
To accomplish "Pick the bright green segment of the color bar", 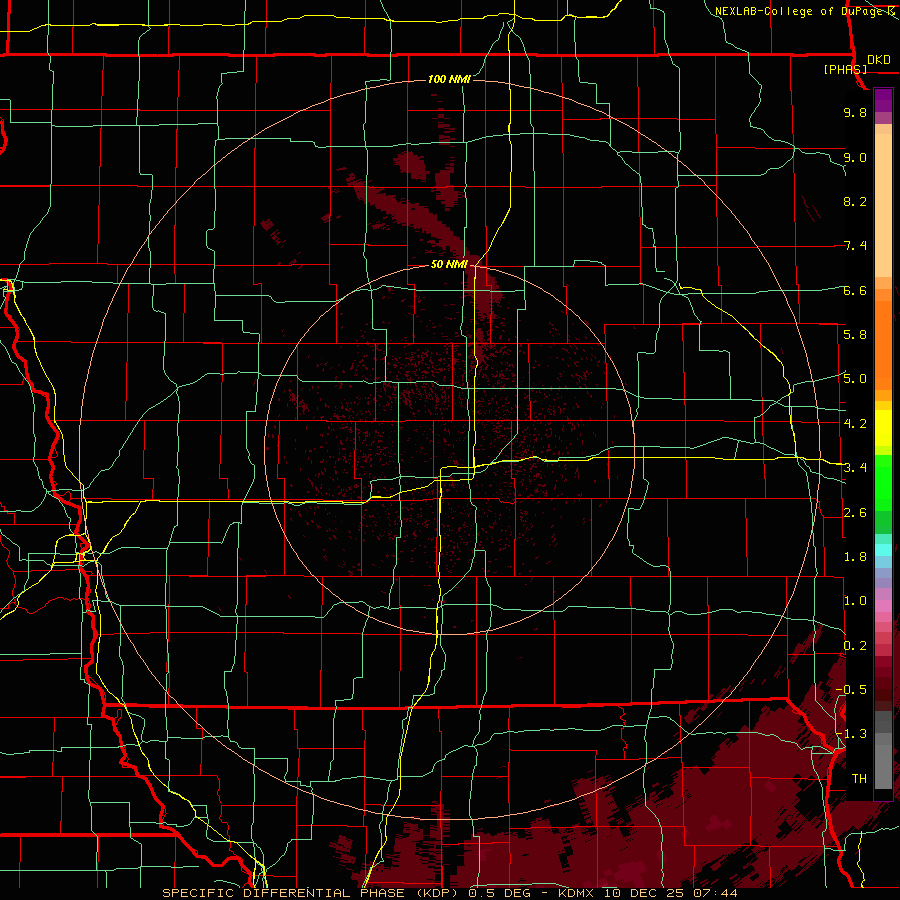I will pos(883,482).
